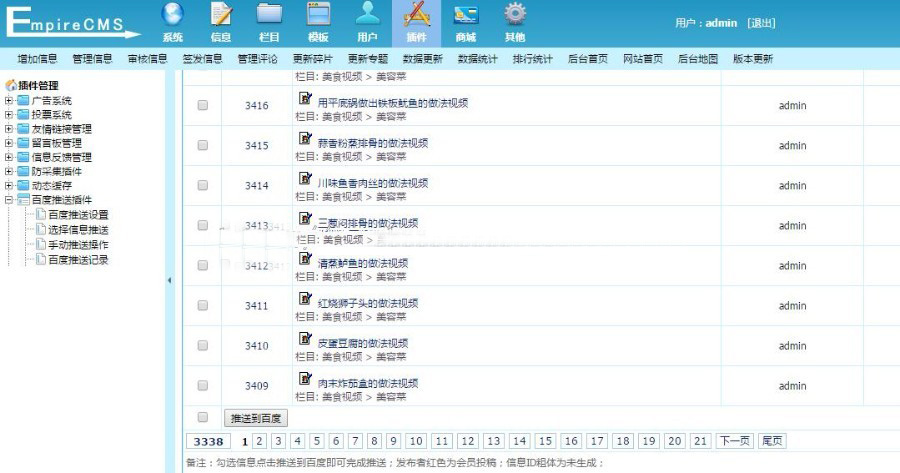Click the 信息 (Info) notepad icon
Viewport: 900px width, 473px height.
(x=221, y=15)
